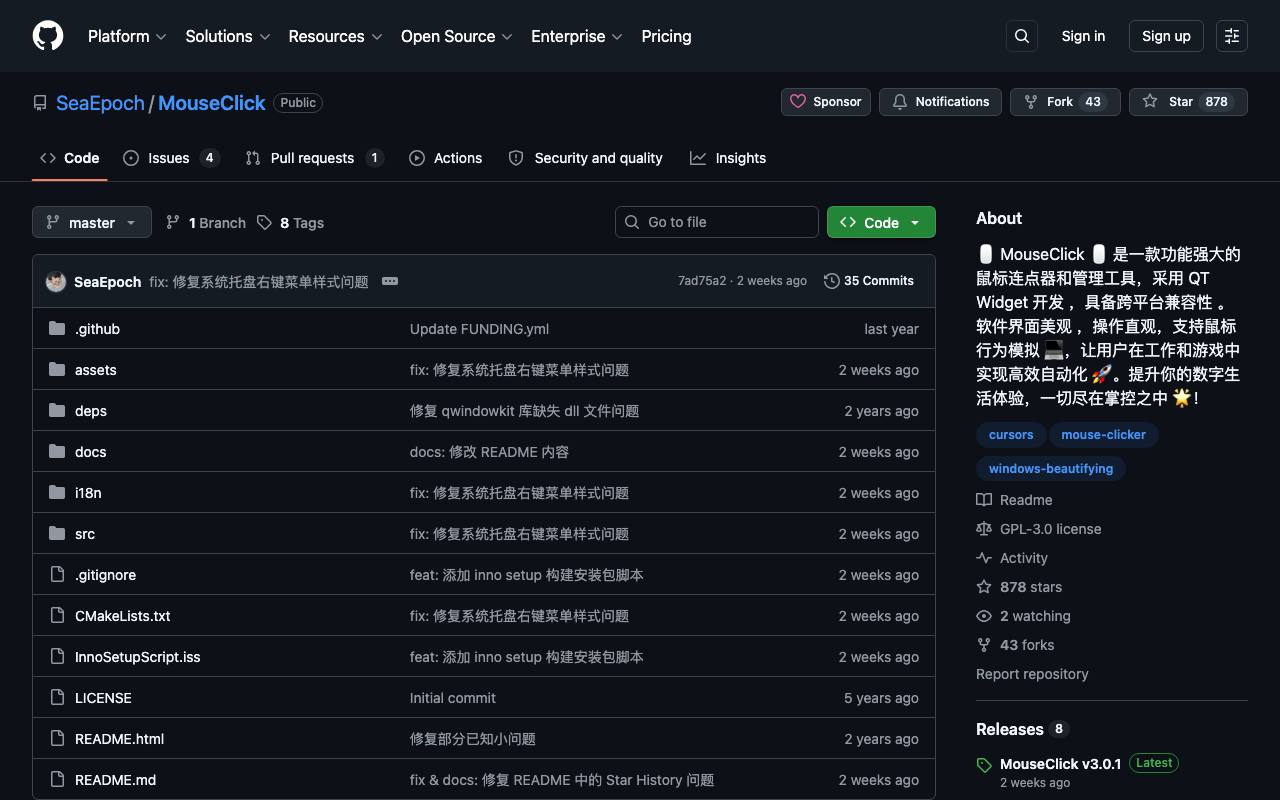Click the file icon beside InnoSetupScript.iss

57,657
